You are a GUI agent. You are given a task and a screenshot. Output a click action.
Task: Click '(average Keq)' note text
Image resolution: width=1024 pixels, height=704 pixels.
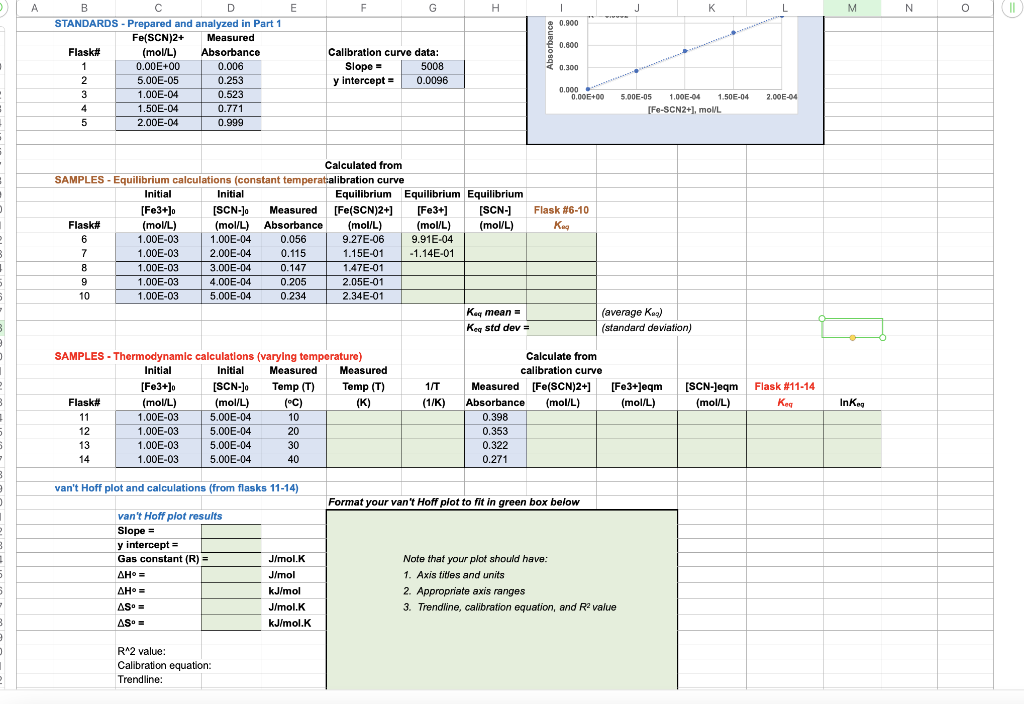pos(632,312)
